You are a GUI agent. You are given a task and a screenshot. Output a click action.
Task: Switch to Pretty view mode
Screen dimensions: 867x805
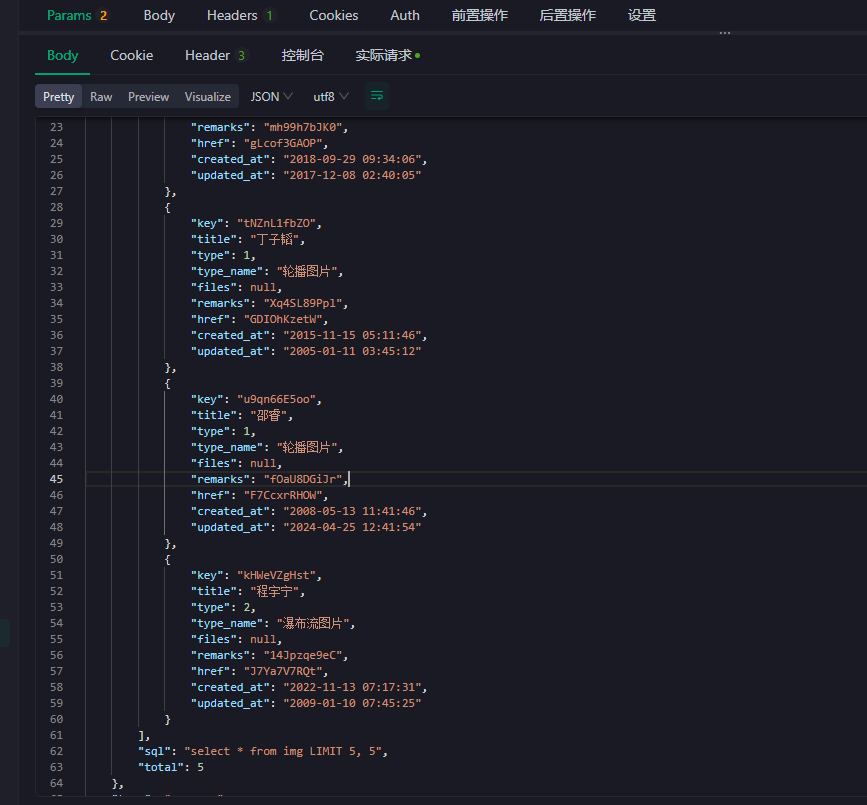(x=58, y=97)
